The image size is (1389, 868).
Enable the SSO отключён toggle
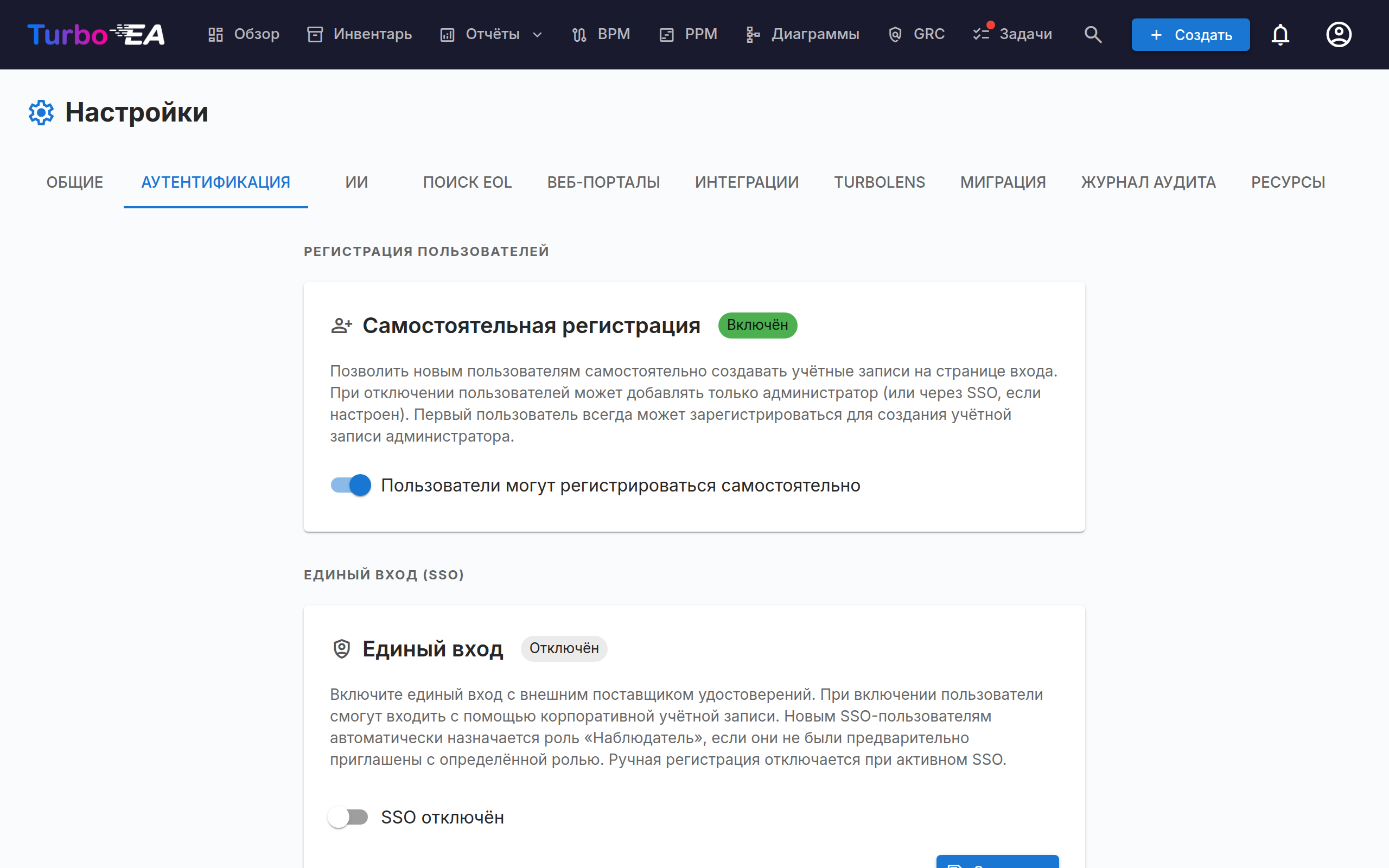(348, 817)
